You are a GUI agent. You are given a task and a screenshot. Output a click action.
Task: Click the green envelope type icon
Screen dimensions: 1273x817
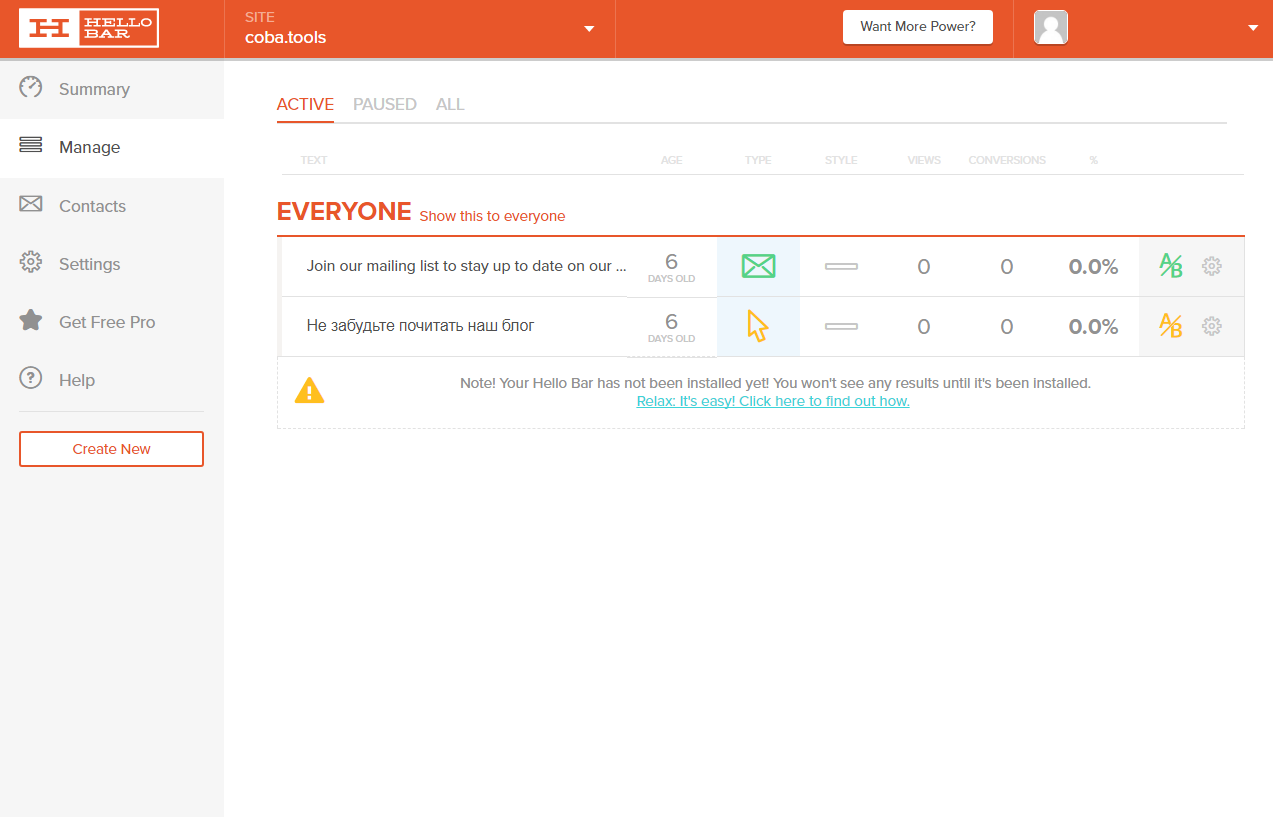tap(758, 266)
